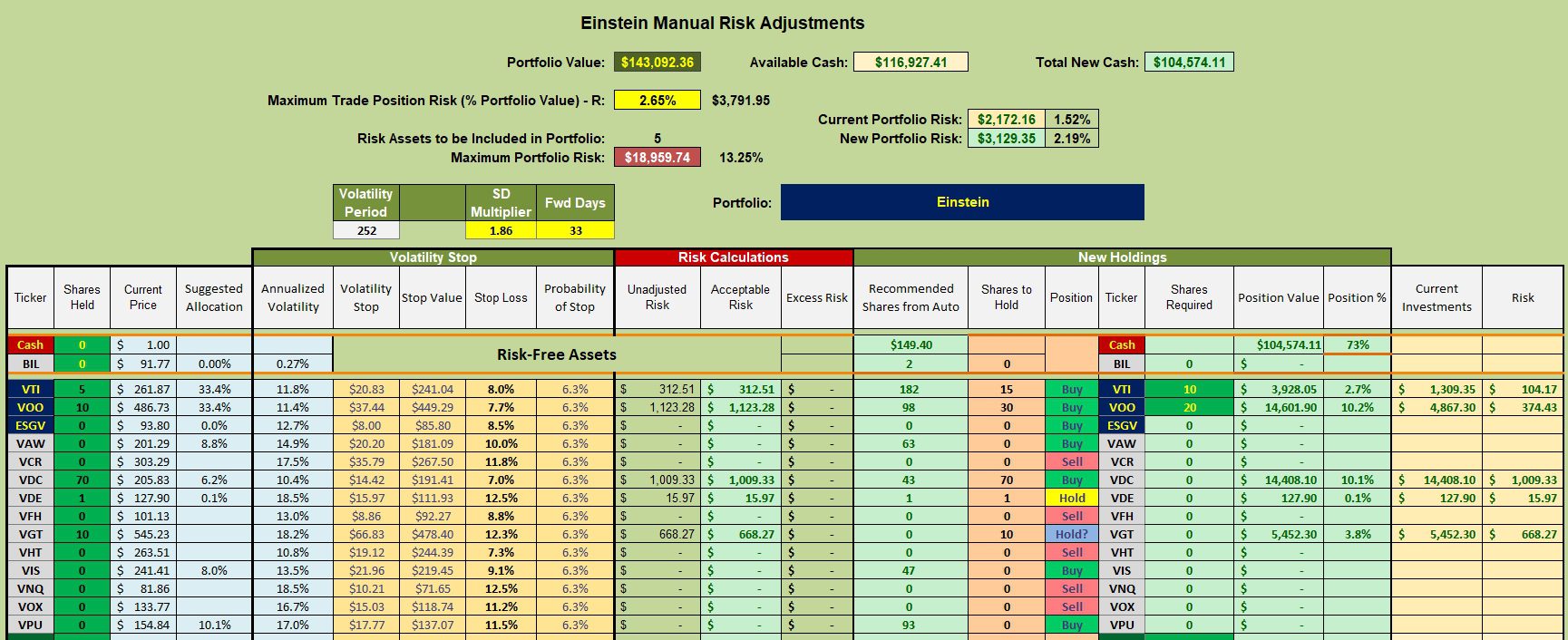Screen dimensions: 1568x640
Task: Select VOO shares required value 20
Action: click(x=1189, y=407)
